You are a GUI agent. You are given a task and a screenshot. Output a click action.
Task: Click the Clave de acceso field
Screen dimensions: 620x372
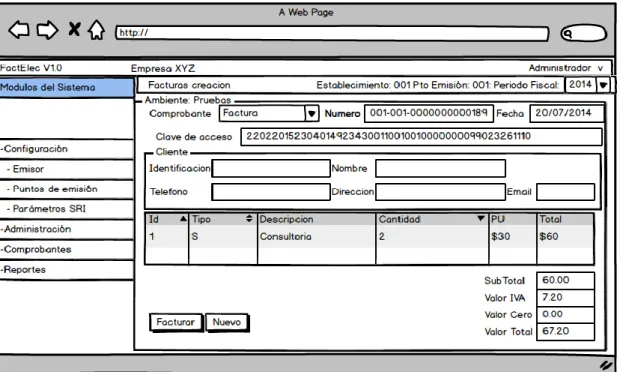tap(421, 137)
